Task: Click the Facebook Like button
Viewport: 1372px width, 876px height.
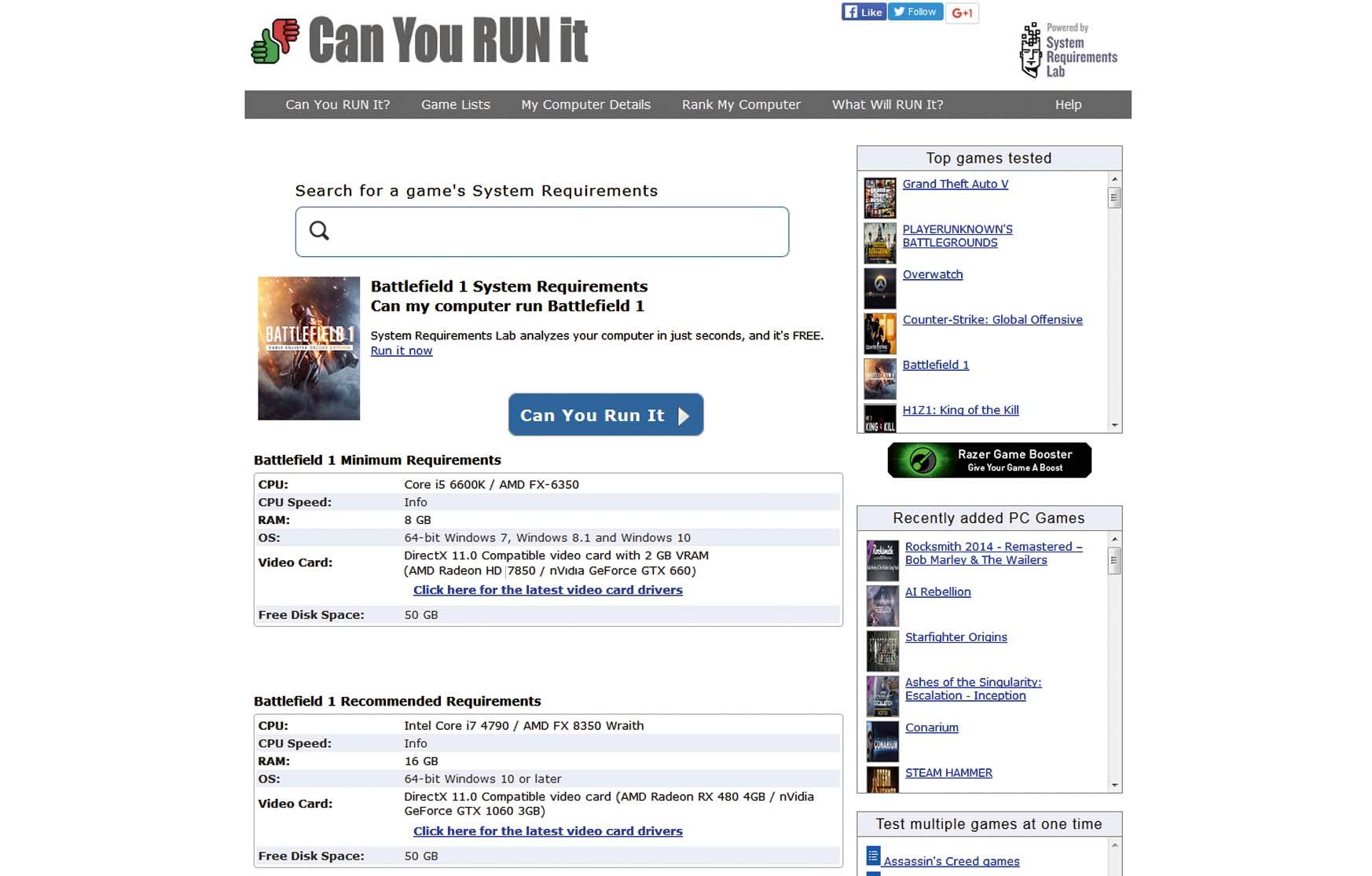Action: pos(864,12)
